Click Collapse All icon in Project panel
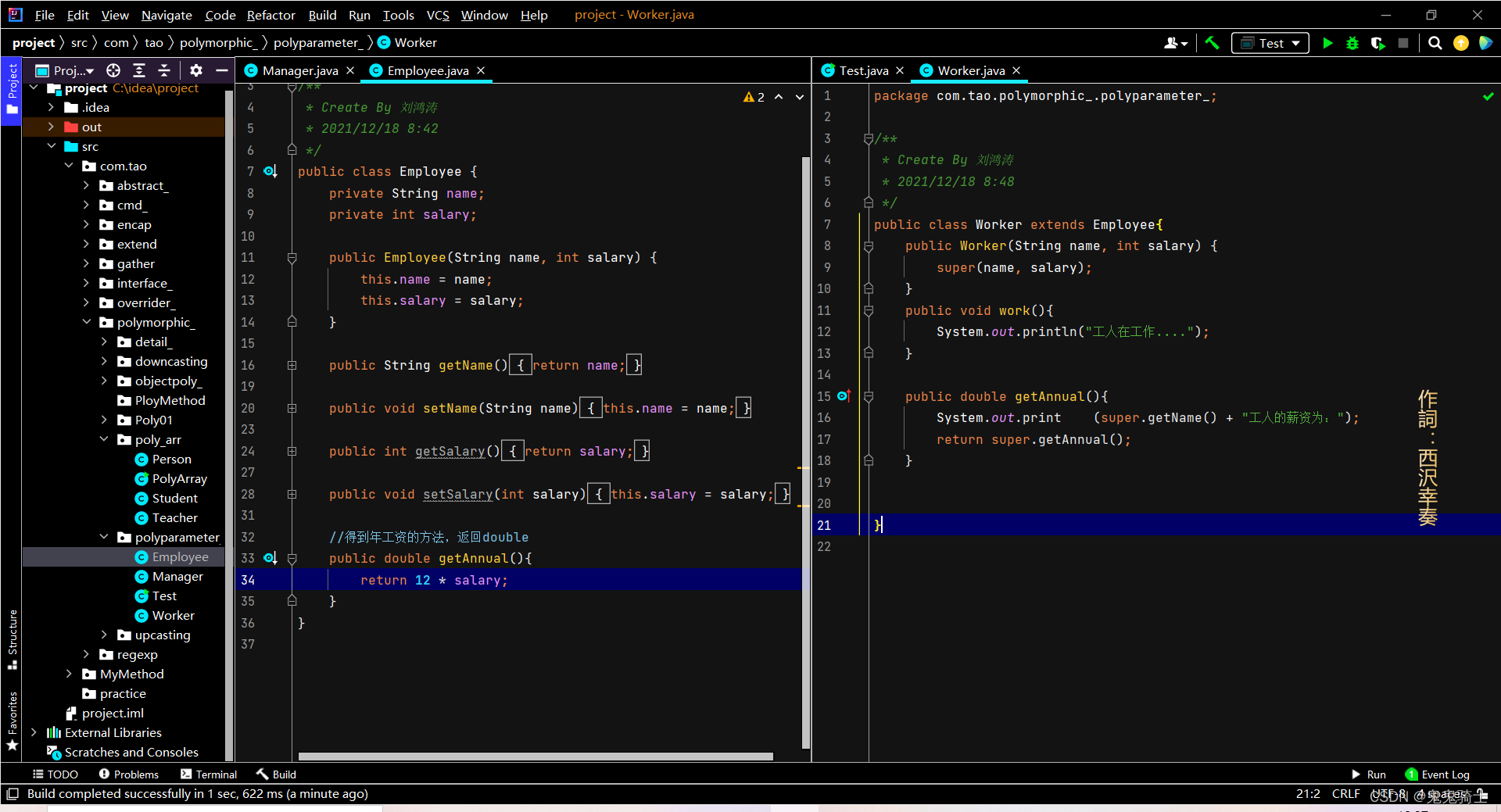Image resolution: width=1501 pixels, height=812 pixels. coord(164,70)
